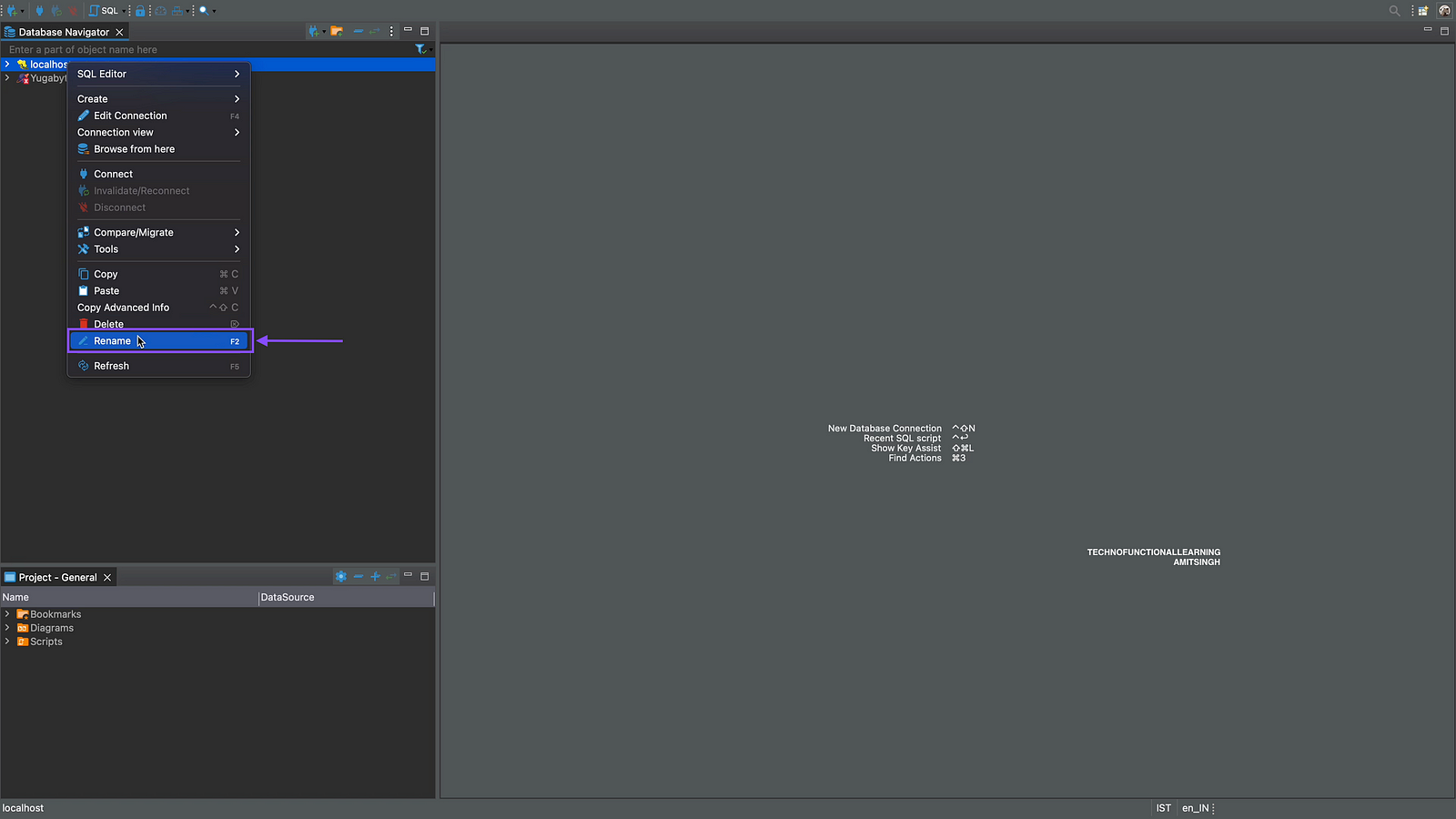Expand the Bookmarks folder
Image resolution: width=1456 pixels, height=819 pixels.
7,614
